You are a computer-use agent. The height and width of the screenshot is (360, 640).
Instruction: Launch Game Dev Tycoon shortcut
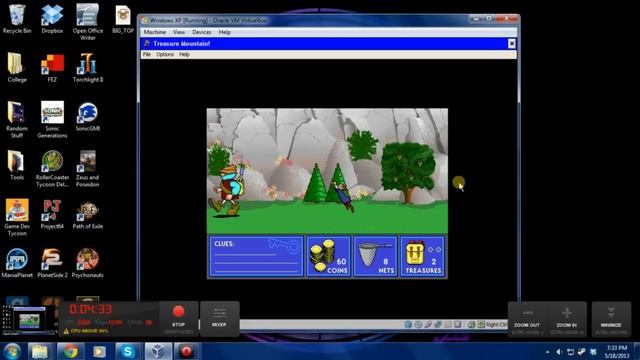coord(17,218)
